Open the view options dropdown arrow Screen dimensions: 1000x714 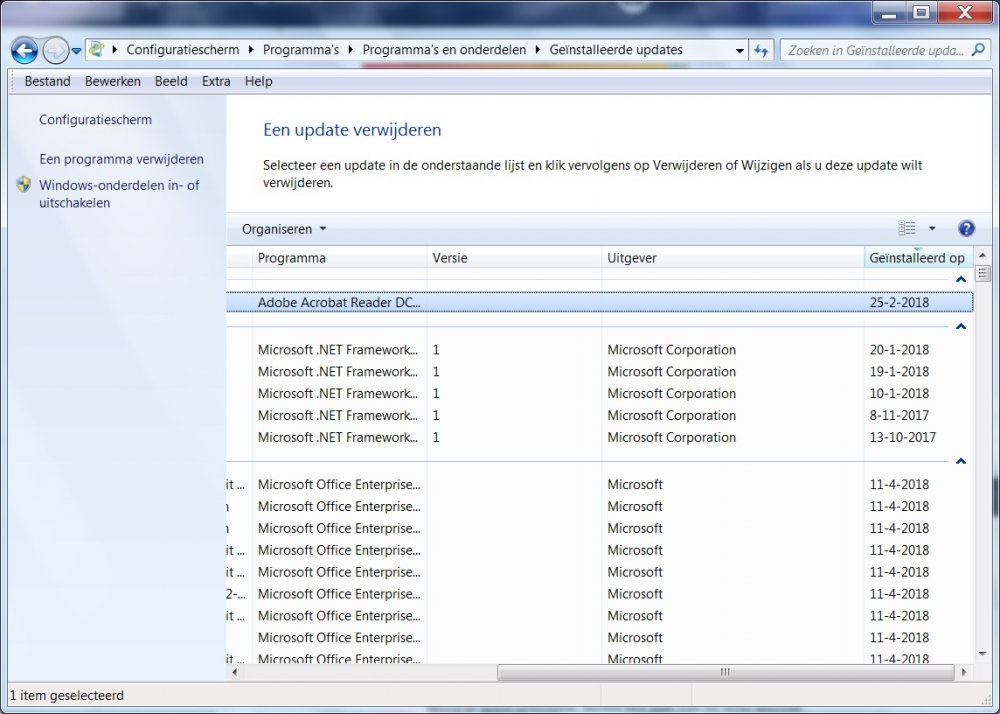[x=932, y=229]
